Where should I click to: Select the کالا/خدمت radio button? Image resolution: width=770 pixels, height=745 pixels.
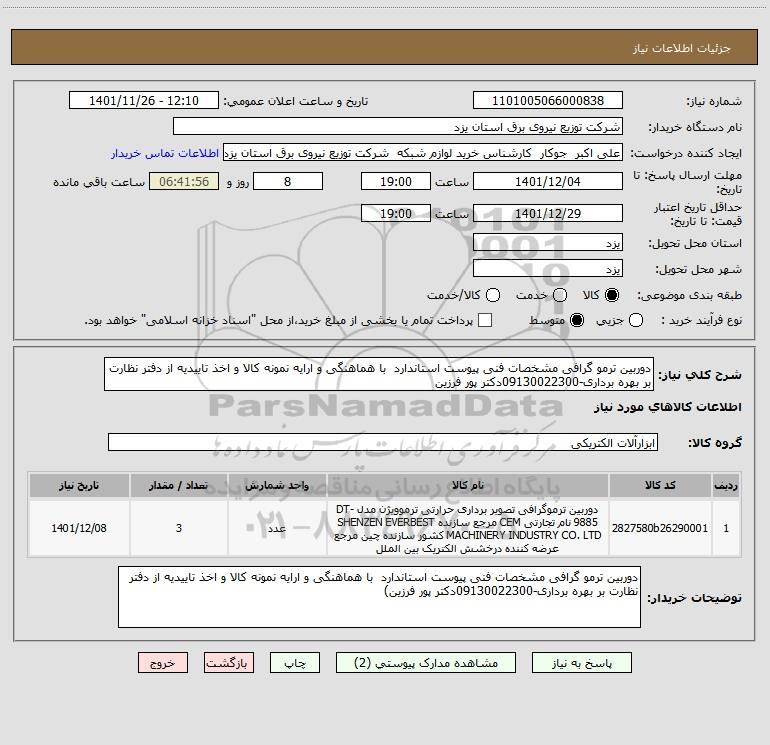tap(493, 295)
